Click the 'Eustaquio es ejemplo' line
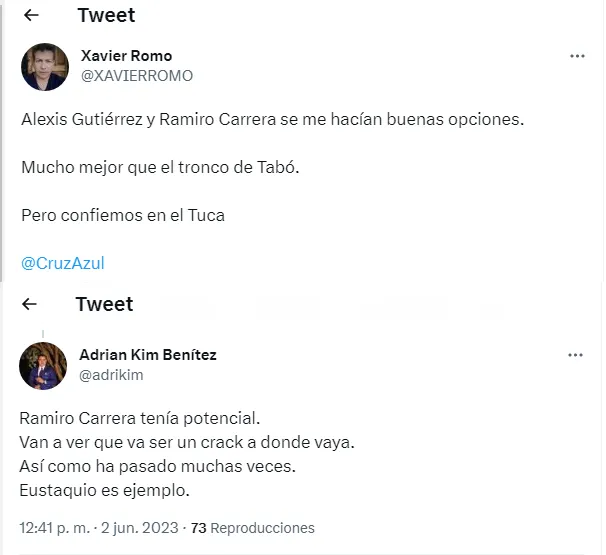Screen dimensions: 606x555 point(105,490)
